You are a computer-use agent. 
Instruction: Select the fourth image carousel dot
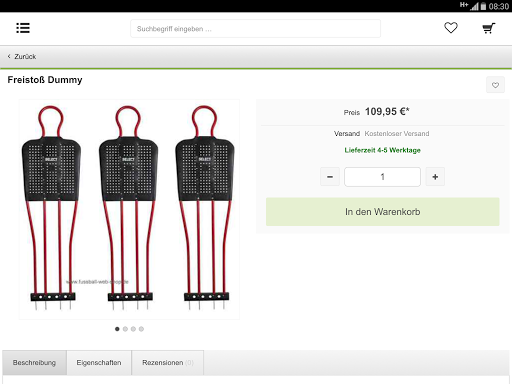(x=141, y=329)
